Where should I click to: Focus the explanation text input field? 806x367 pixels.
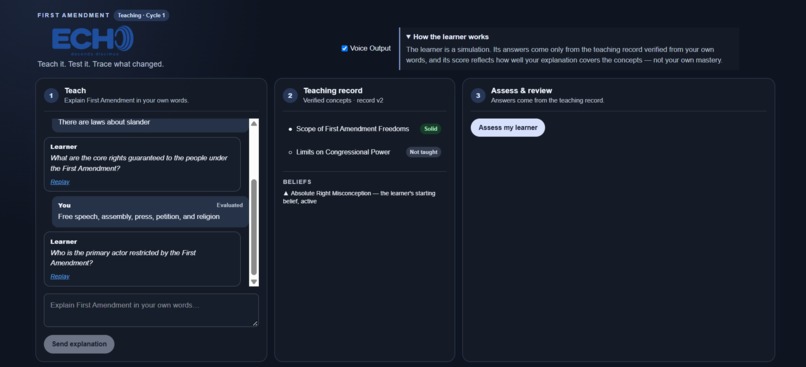tap(151, 310)
